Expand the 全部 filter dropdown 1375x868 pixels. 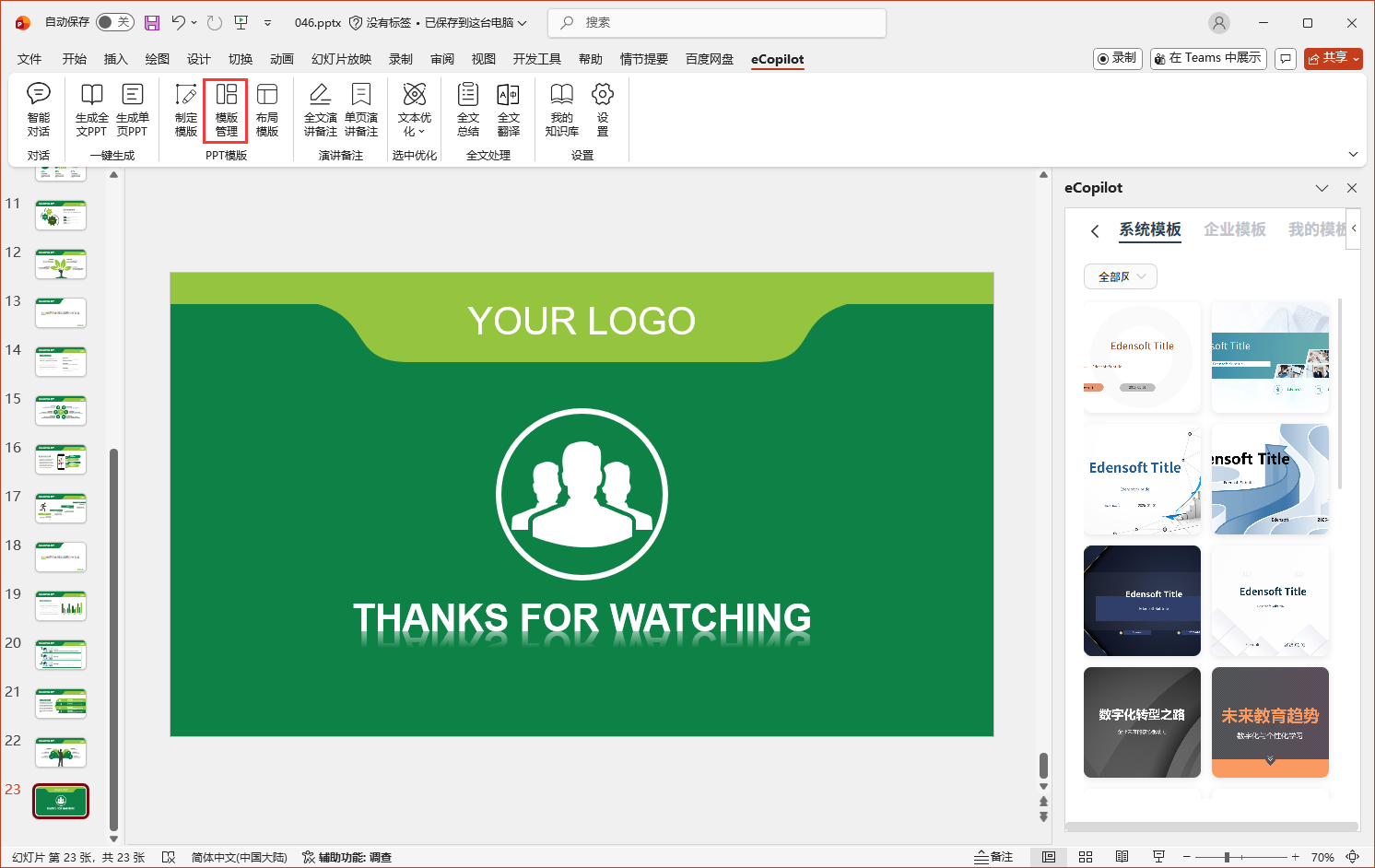pos(1121,276)
